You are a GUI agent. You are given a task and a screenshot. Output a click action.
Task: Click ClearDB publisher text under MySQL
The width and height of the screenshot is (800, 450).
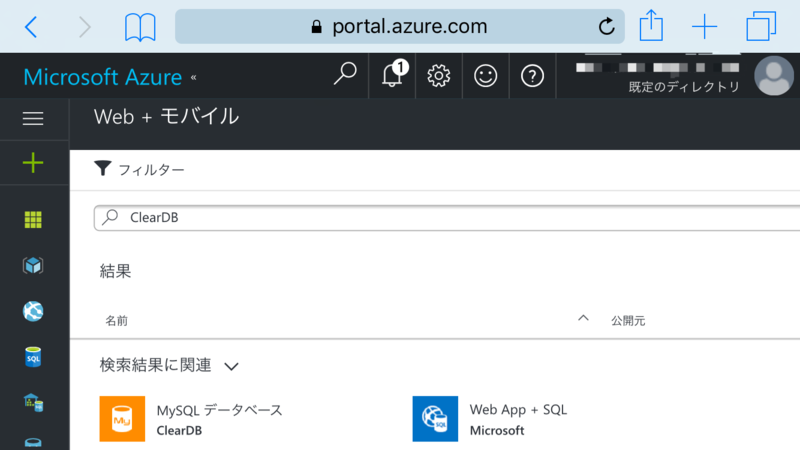click(x=179, y=431)
